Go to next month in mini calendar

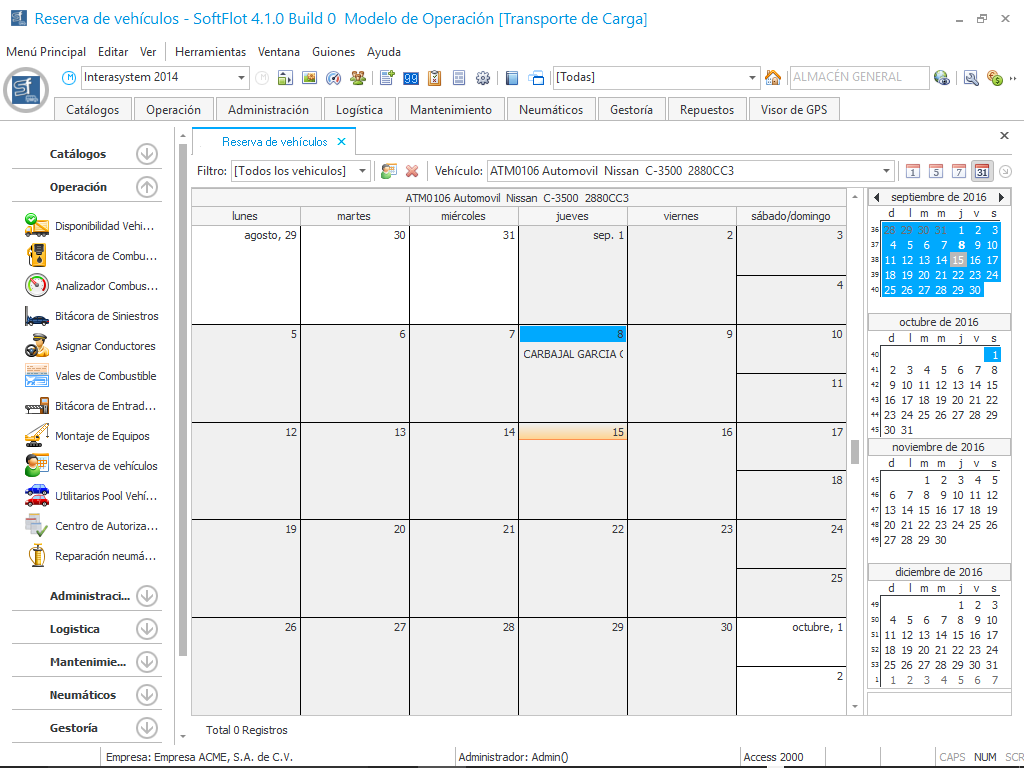pyautogui.click(x=1001, y=197)
